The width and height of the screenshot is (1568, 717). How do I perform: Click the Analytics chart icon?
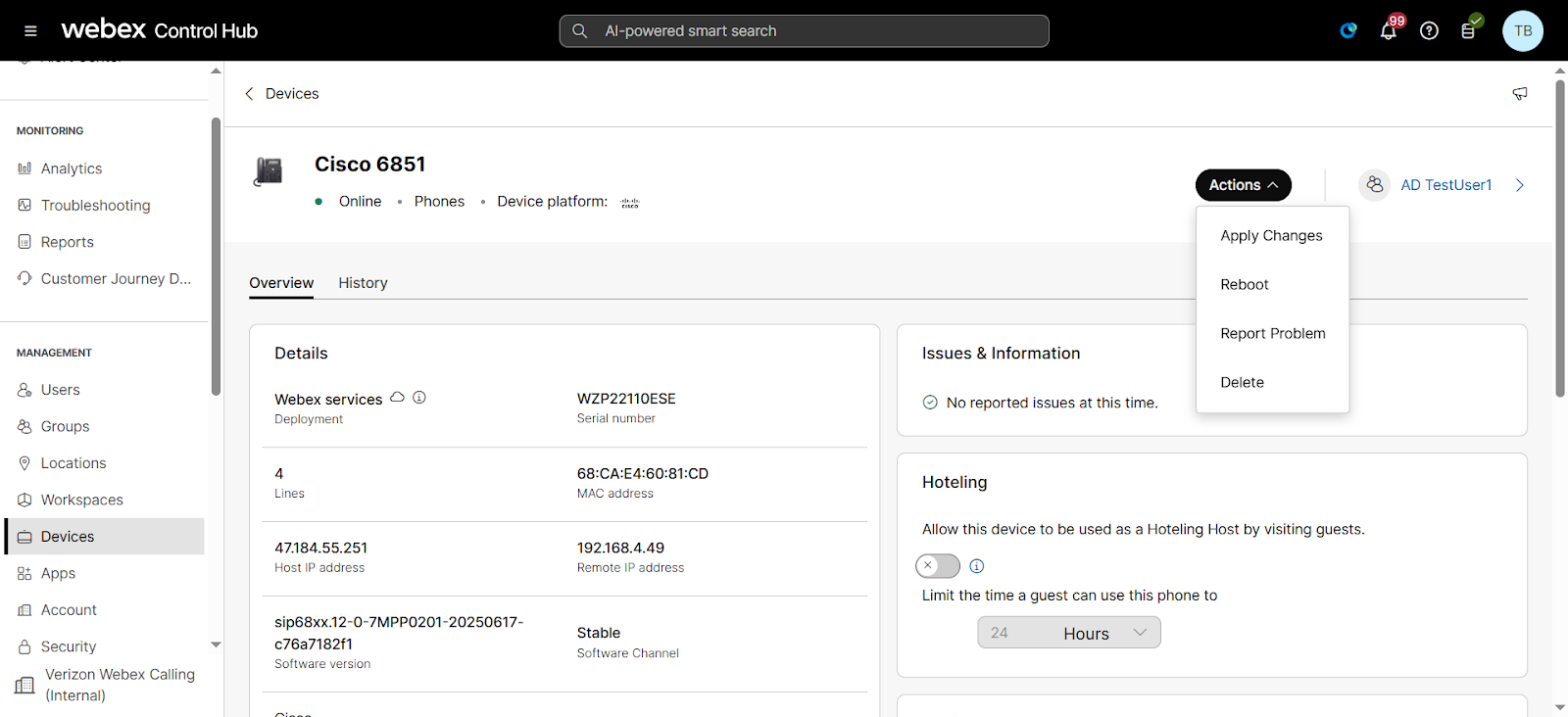click(x=24, y=168)
